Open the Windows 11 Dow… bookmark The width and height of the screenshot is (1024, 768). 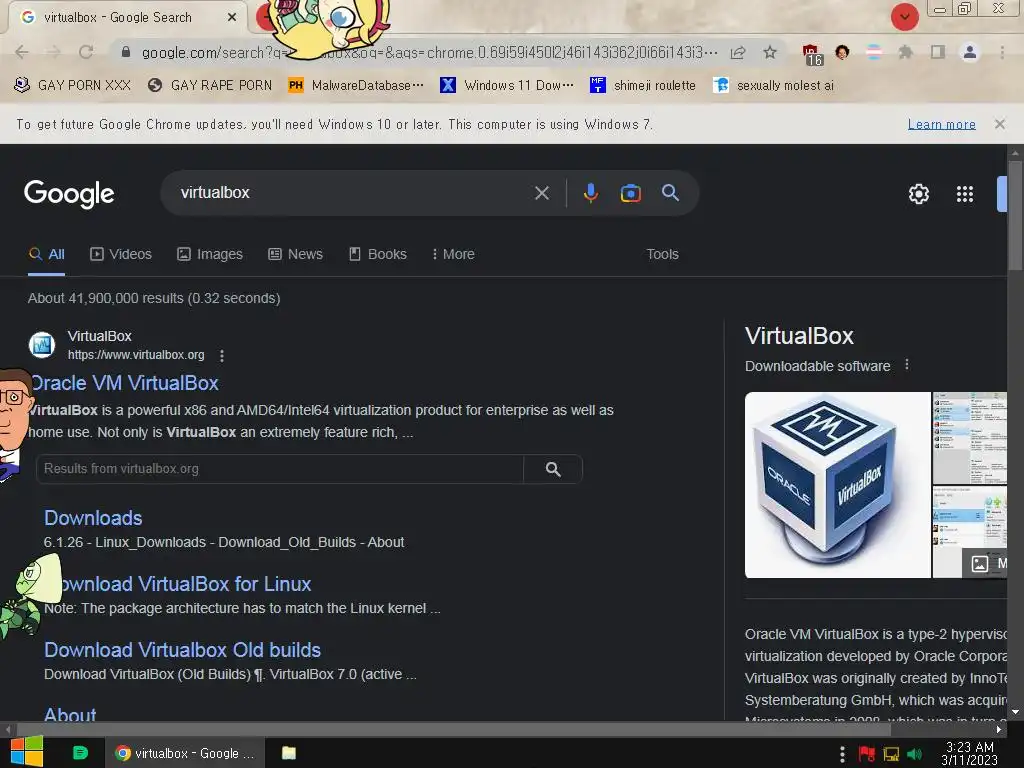507,86
